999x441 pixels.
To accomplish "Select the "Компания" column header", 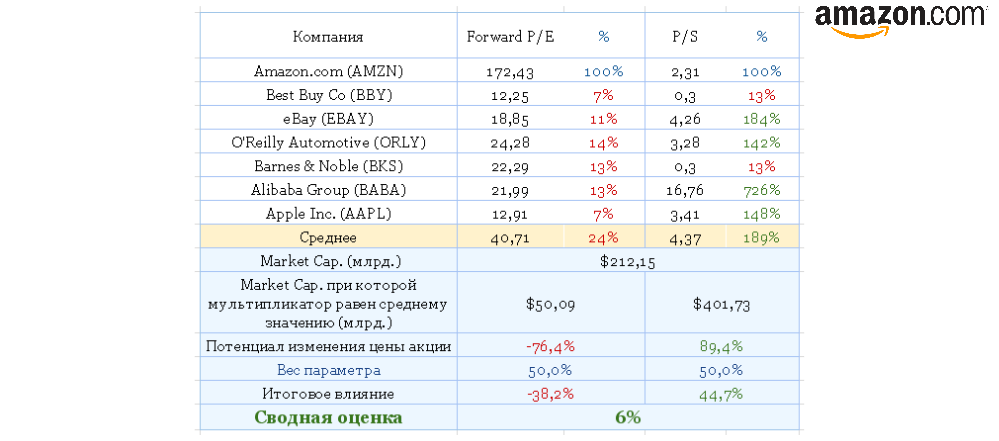I will (328, 37).
